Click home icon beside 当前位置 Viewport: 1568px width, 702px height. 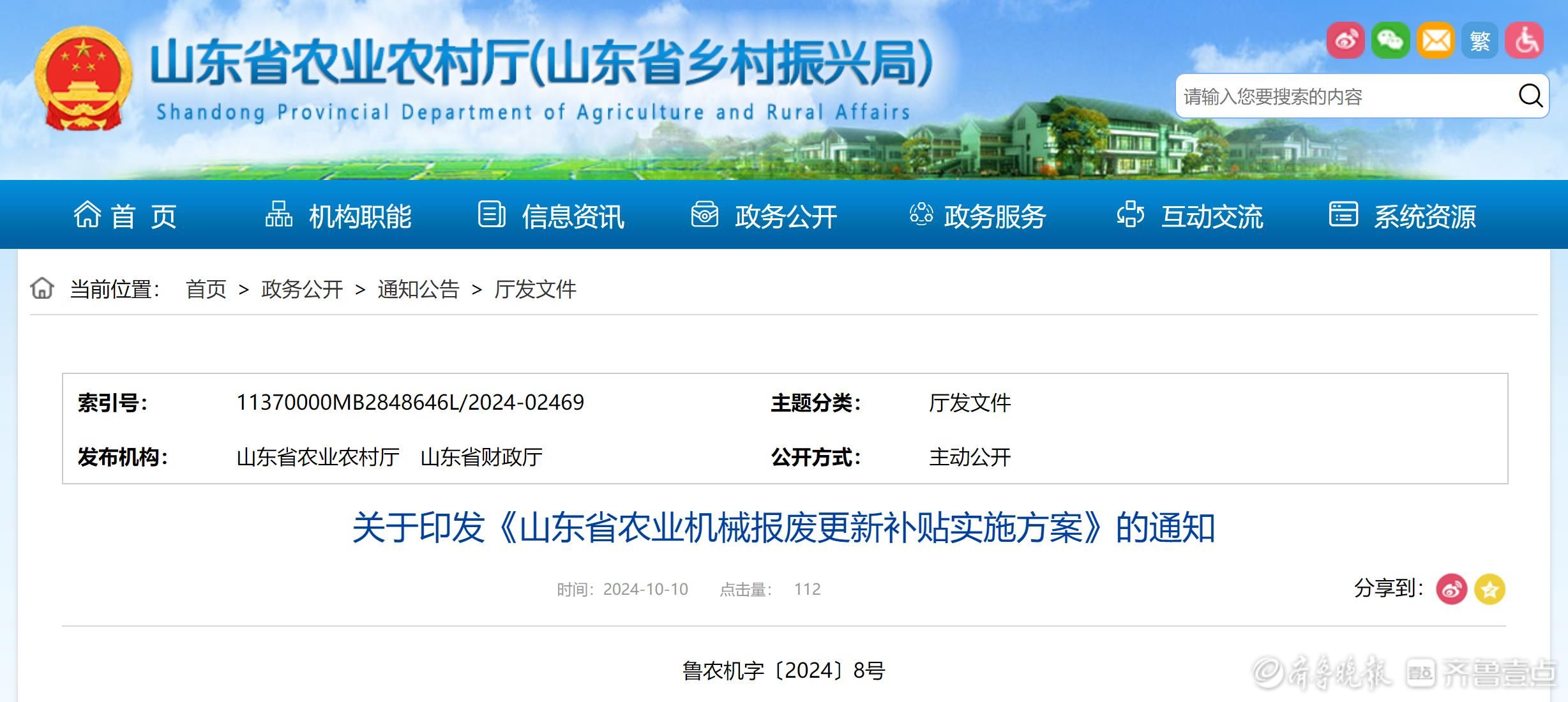(x=42, y=288)
